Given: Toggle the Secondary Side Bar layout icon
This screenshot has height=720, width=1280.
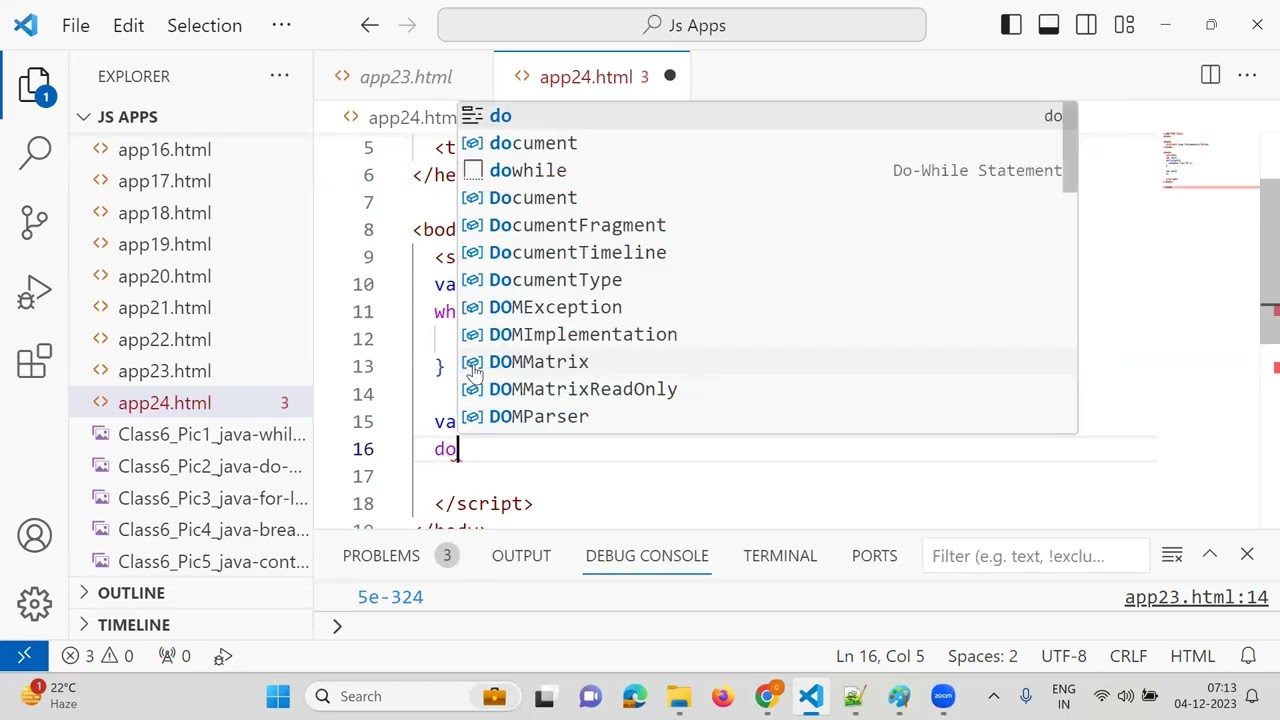Looking at the screenshot, I should [1086, 25].
